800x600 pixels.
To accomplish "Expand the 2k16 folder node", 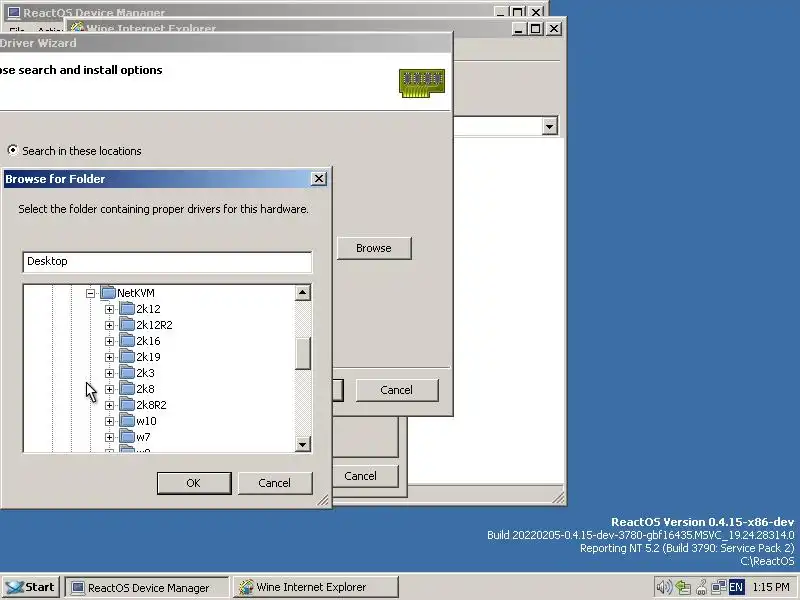I will click(x=109, y=341).
